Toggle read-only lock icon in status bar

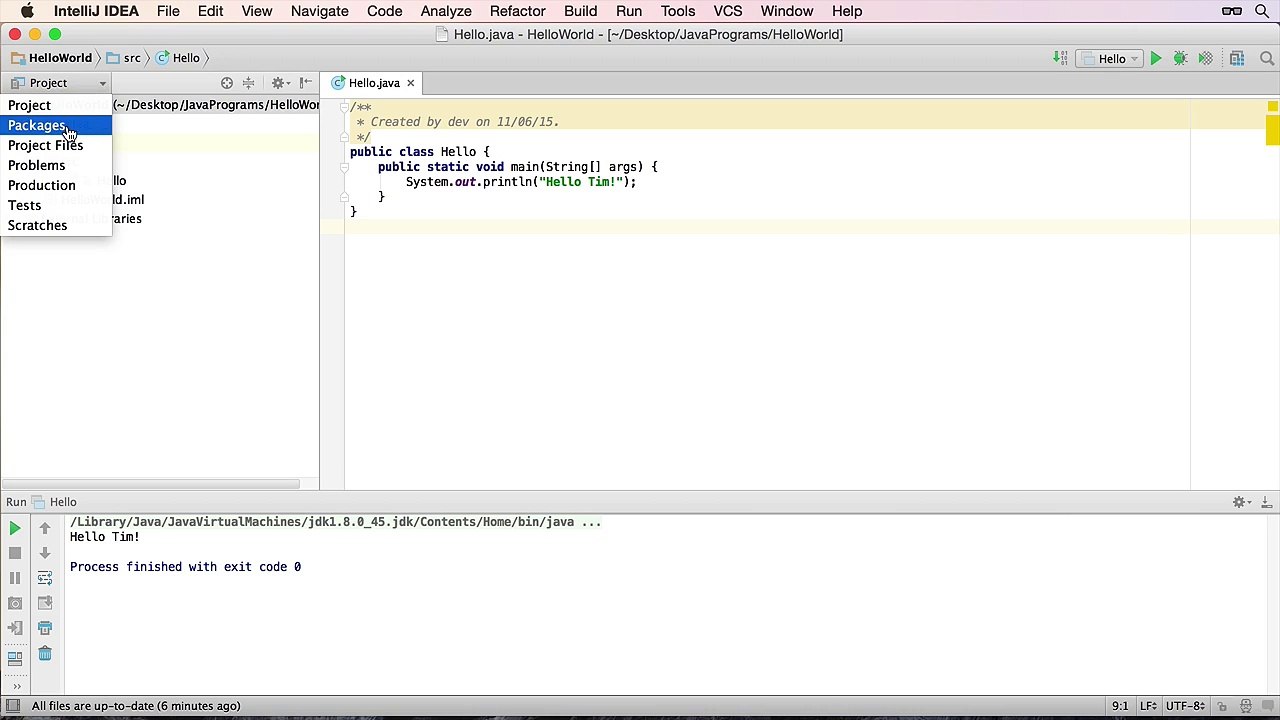pyautogui.click(x=1223, y=706)
